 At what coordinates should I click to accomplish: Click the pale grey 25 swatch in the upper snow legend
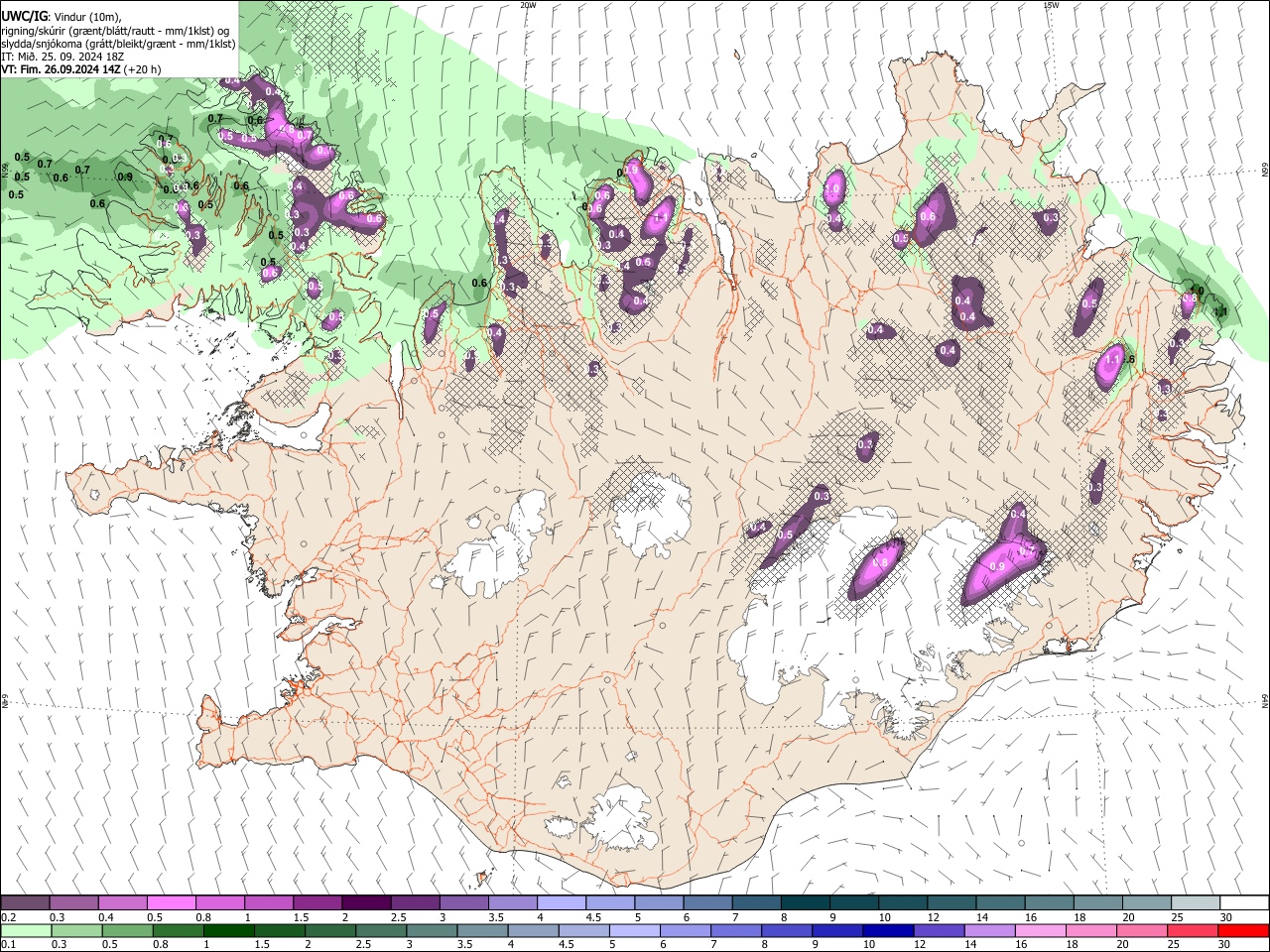click(x=1196, y=902)
